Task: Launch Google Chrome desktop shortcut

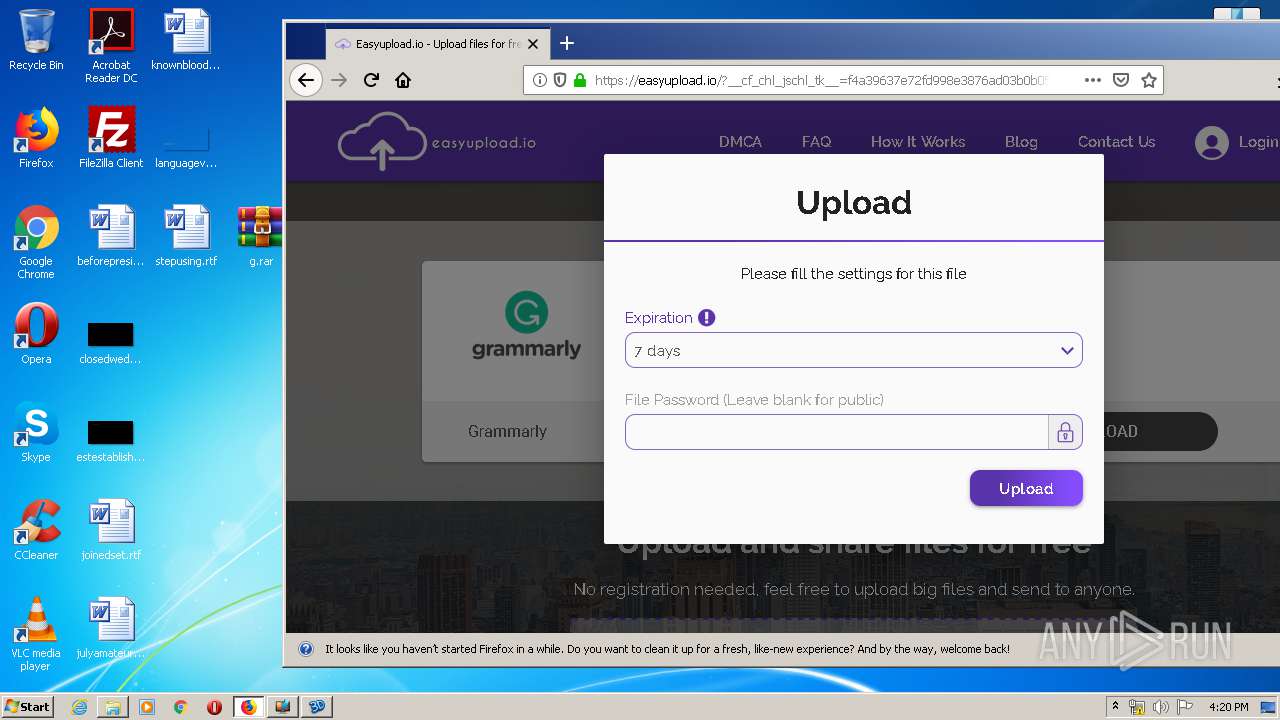Action: tap(36, 242)
